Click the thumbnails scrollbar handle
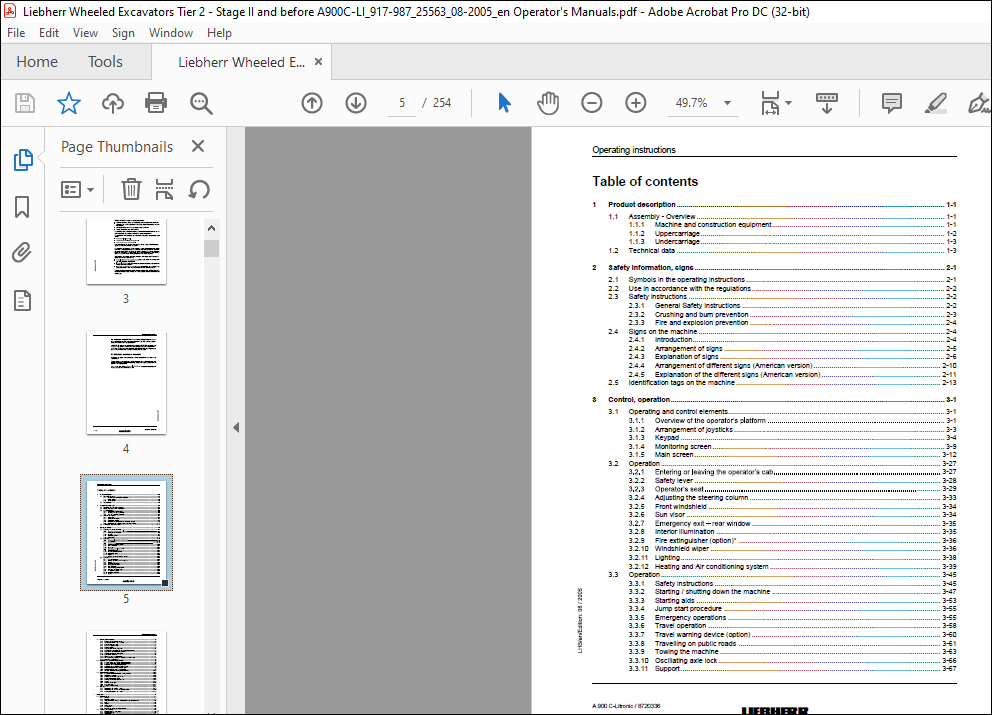 coord(211,249)
